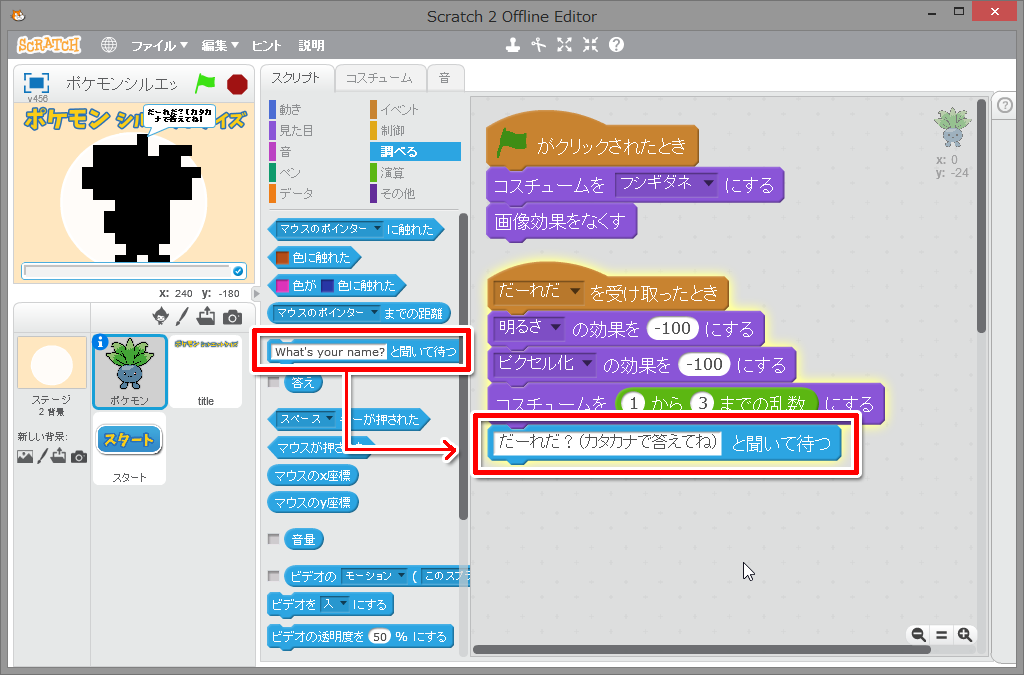The image size is (1024, 675).
Task: Toggle the 音量 reporter checkbox
Action: (274, 539)
